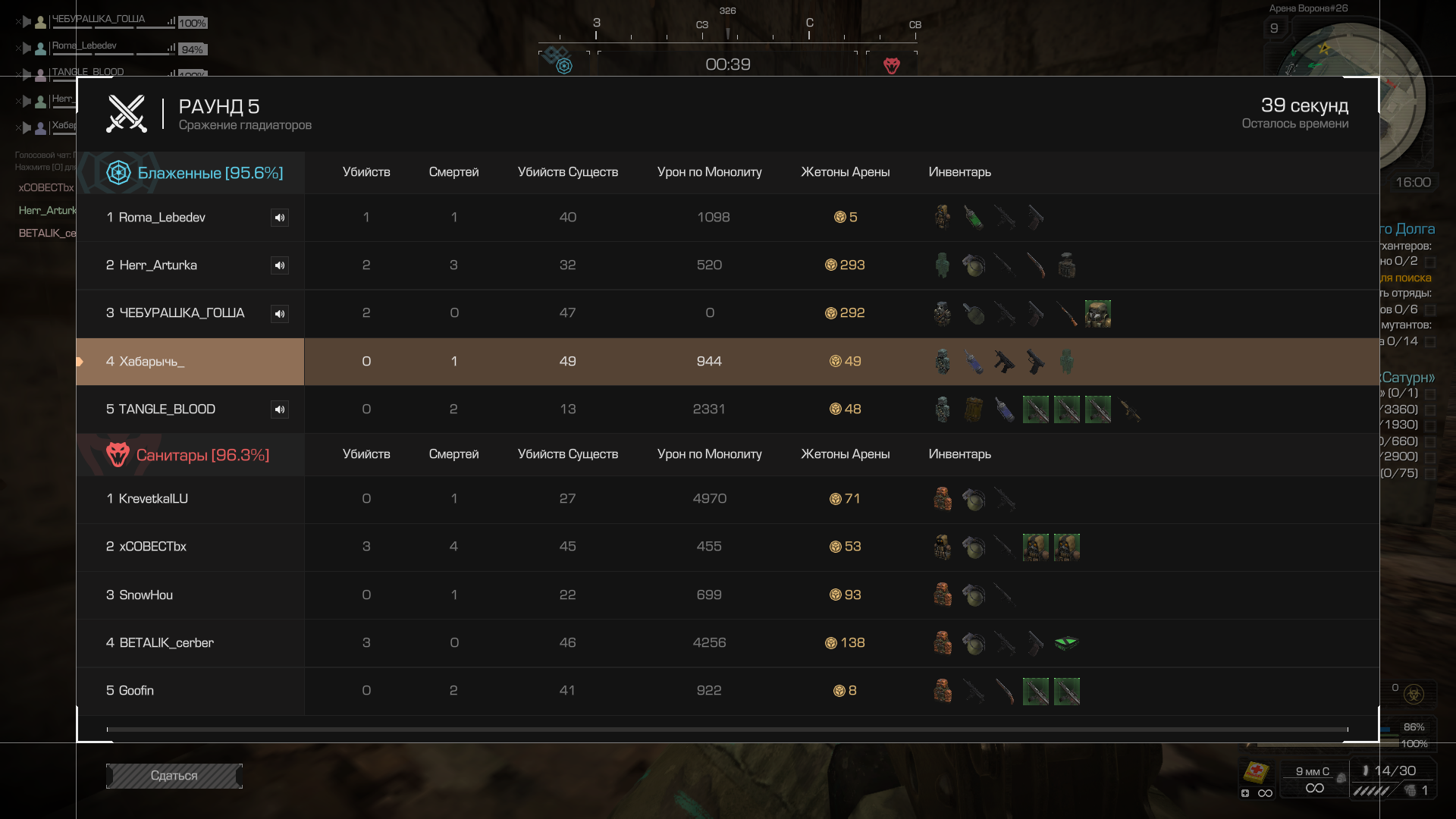Viewport: 1456px width, 819px height.
Task: Select player row Хабарычь_ in scoreboard
Action: tap(727, 362)
